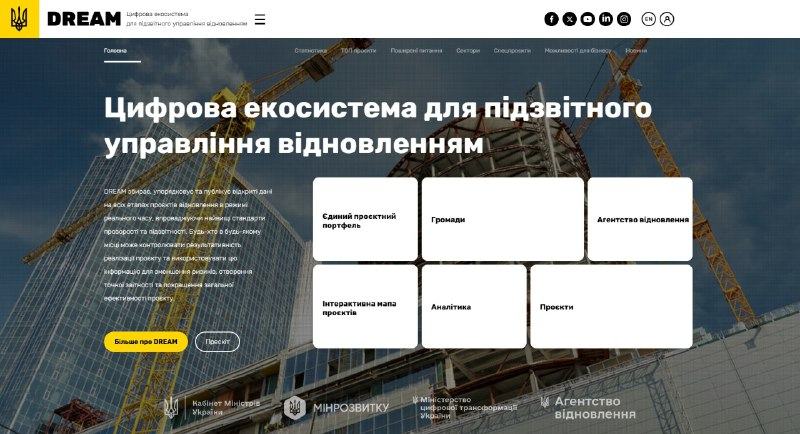Open the Instagram social icon
800x434 pixels.
coord(623,19)
